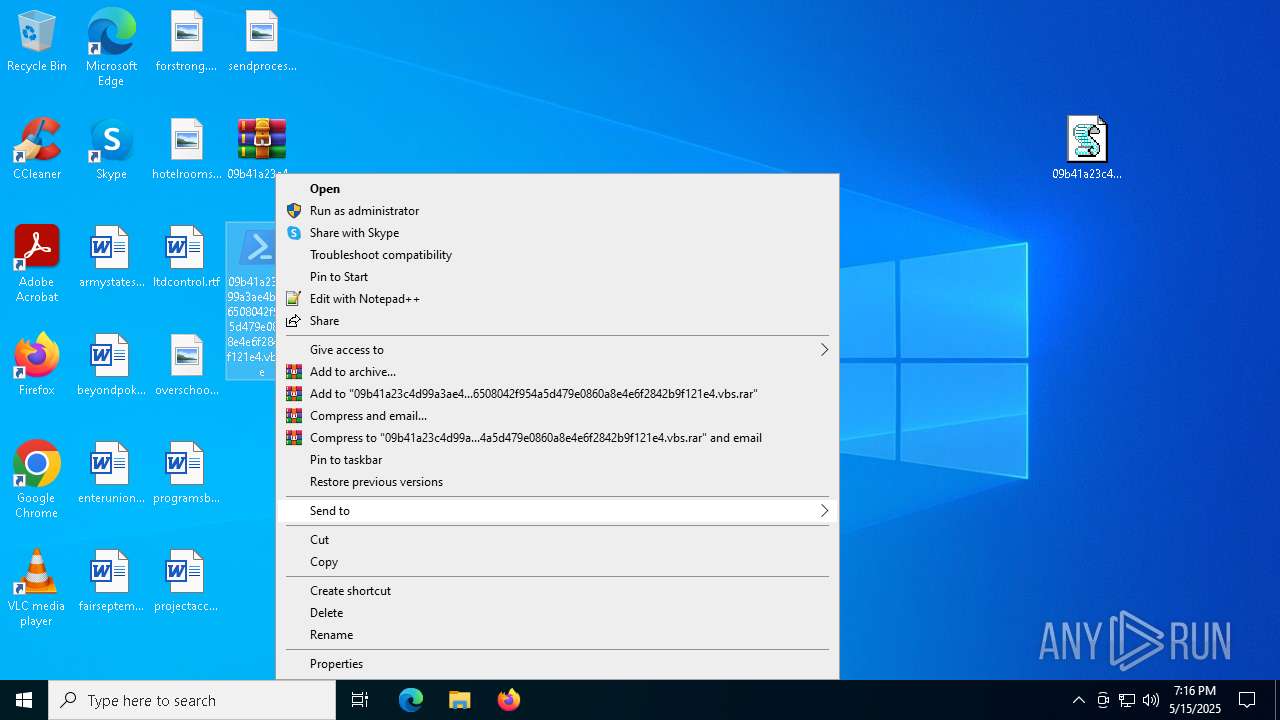Open File Explorer from the taskbar
This screenshot has width=1280, height=720.
pyautogui.click(x=459, y=700)
